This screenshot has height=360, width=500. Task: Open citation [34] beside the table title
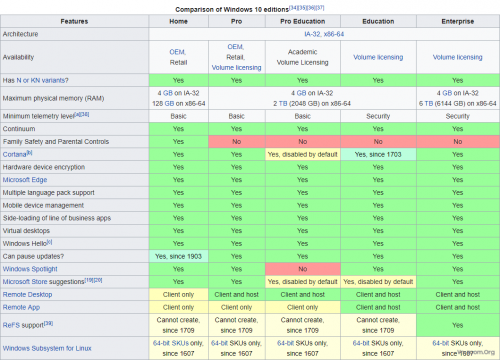click(293, 7)
